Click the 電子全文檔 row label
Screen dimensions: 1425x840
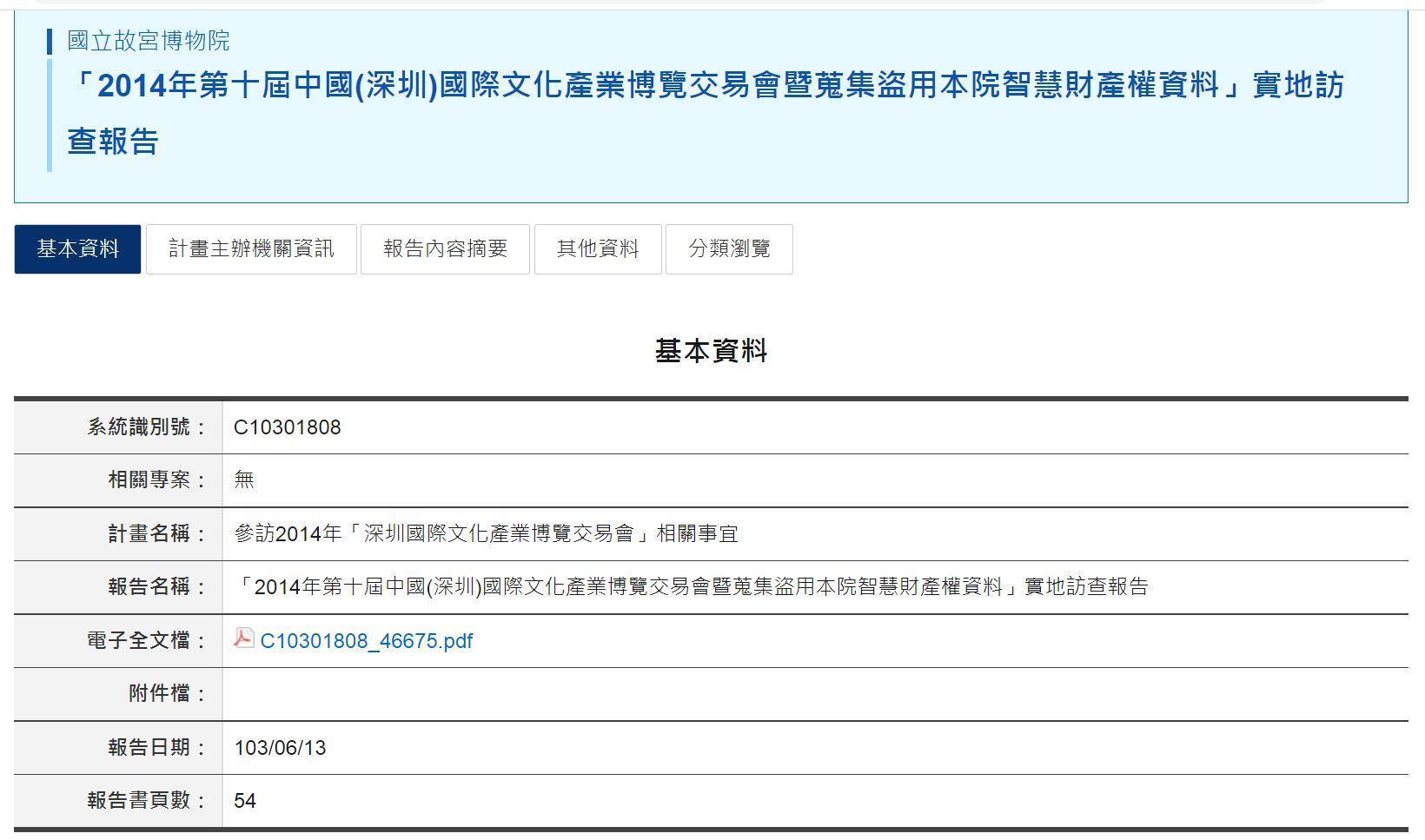tap(148, 641)
